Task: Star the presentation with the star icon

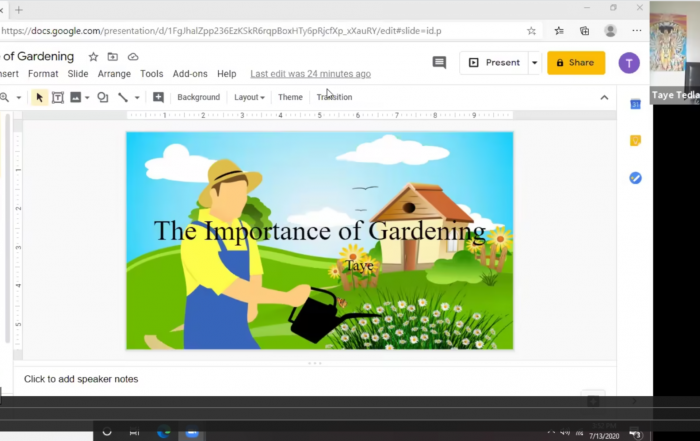Action: (94, 57)
